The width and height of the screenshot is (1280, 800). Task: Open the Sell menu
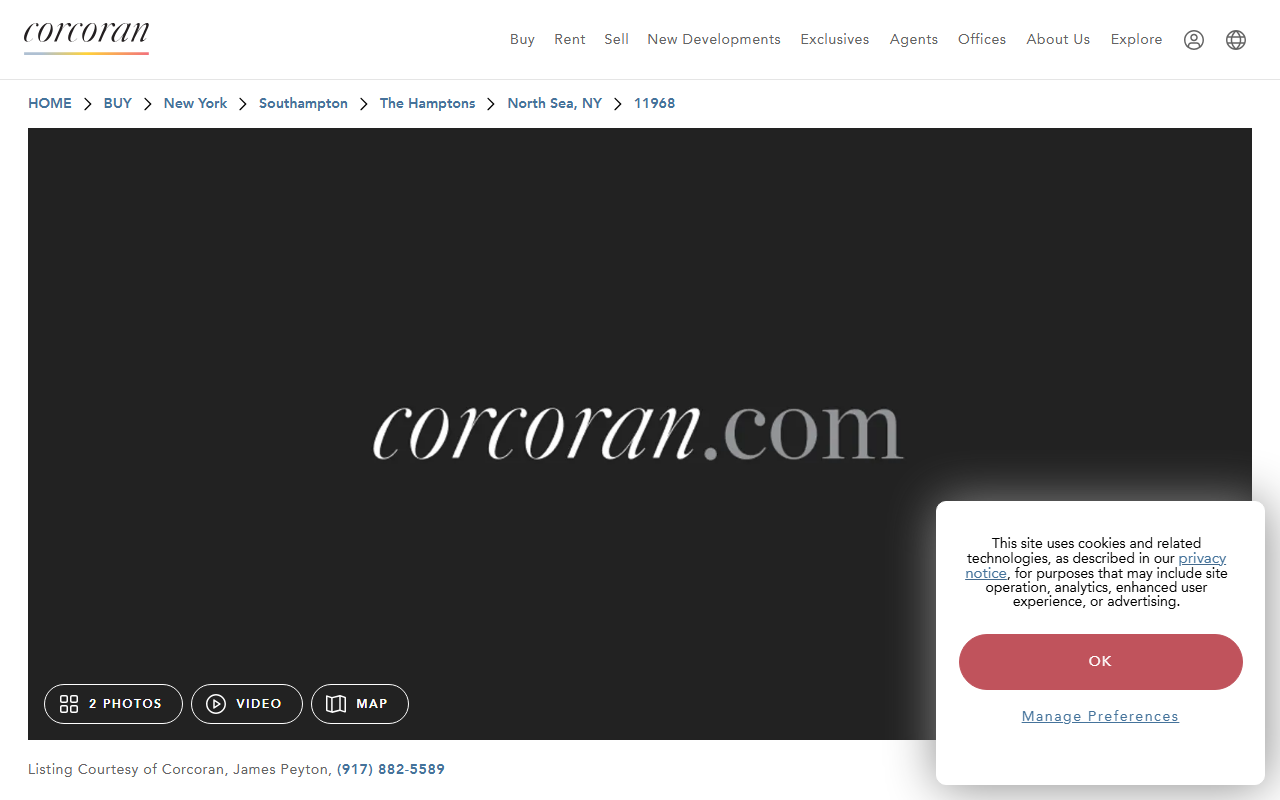(617, 39)
